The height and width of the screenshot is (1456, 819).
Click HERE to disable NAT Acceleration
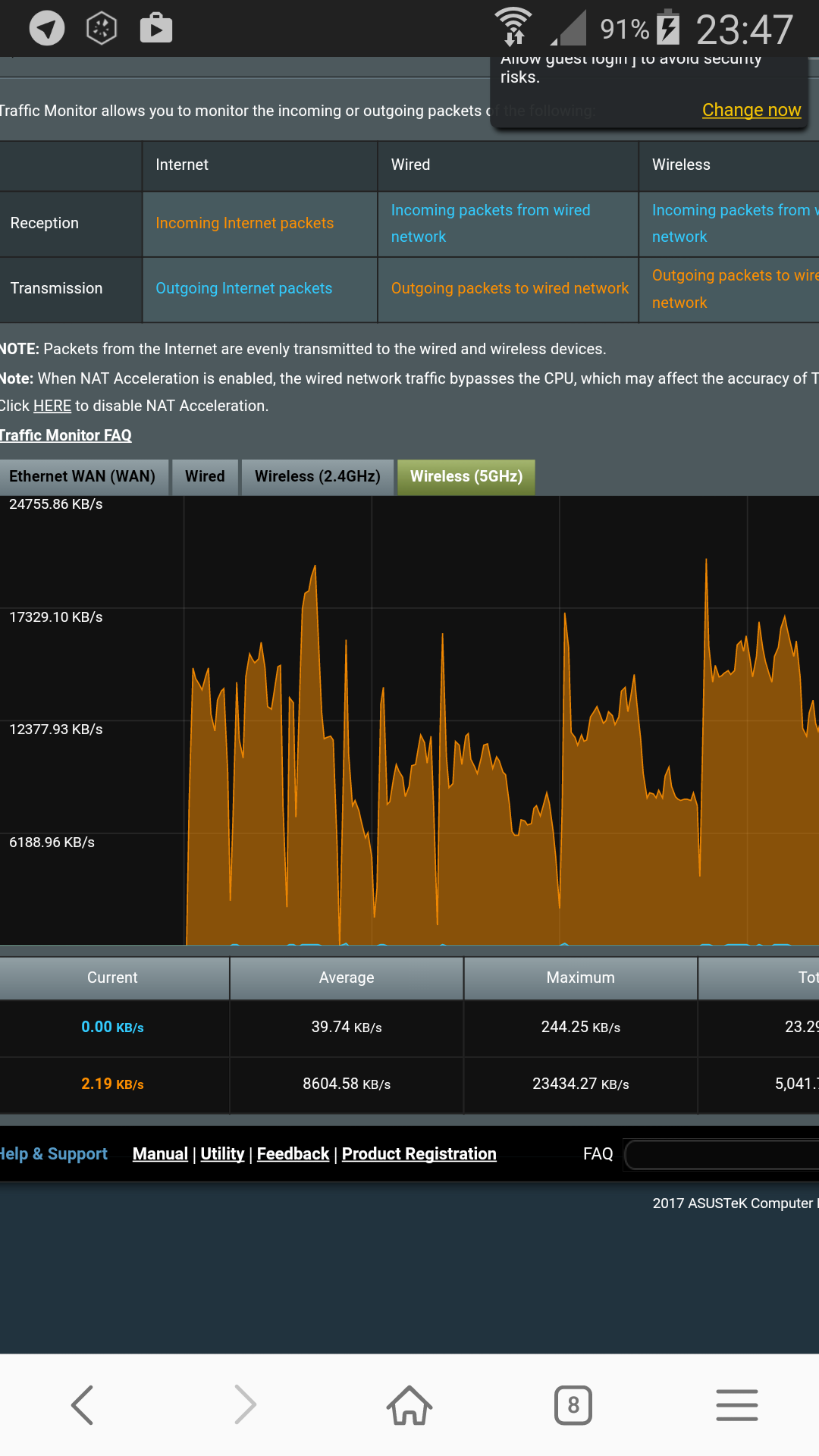pos(52,406)
